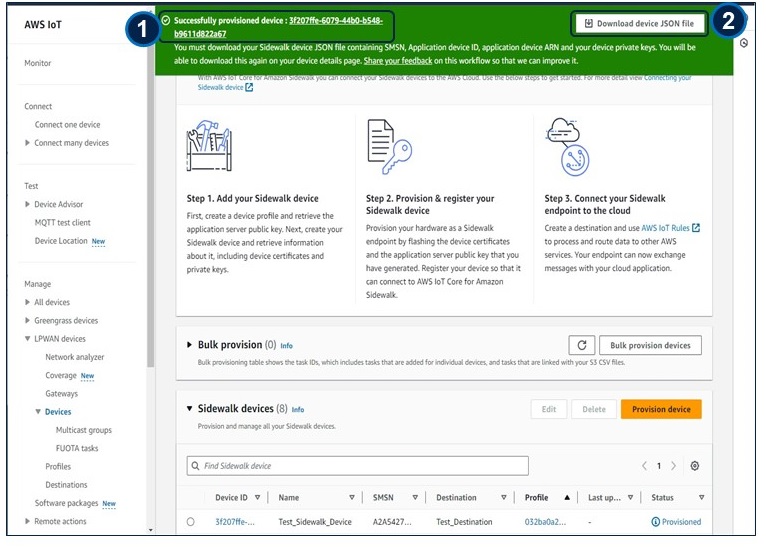The image size is (766, 547).
Task: Collapse the Devices item in sidebar
Action: tap(38, 412)
